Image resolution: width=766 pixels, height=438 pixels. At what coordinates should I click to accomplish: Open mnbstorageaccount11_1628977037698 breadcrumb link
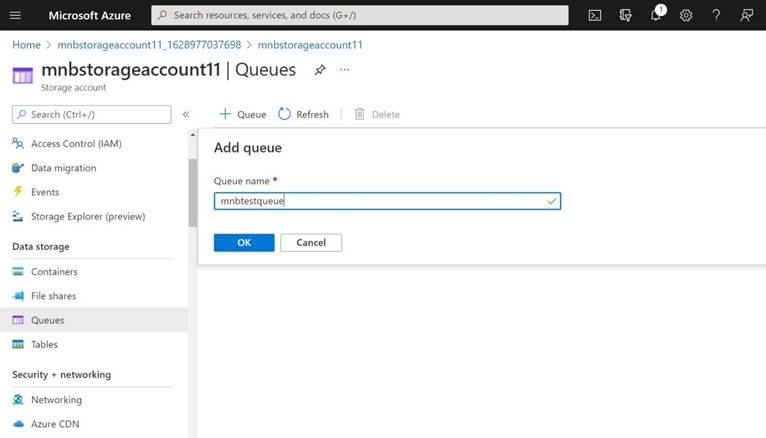[149, 45]
